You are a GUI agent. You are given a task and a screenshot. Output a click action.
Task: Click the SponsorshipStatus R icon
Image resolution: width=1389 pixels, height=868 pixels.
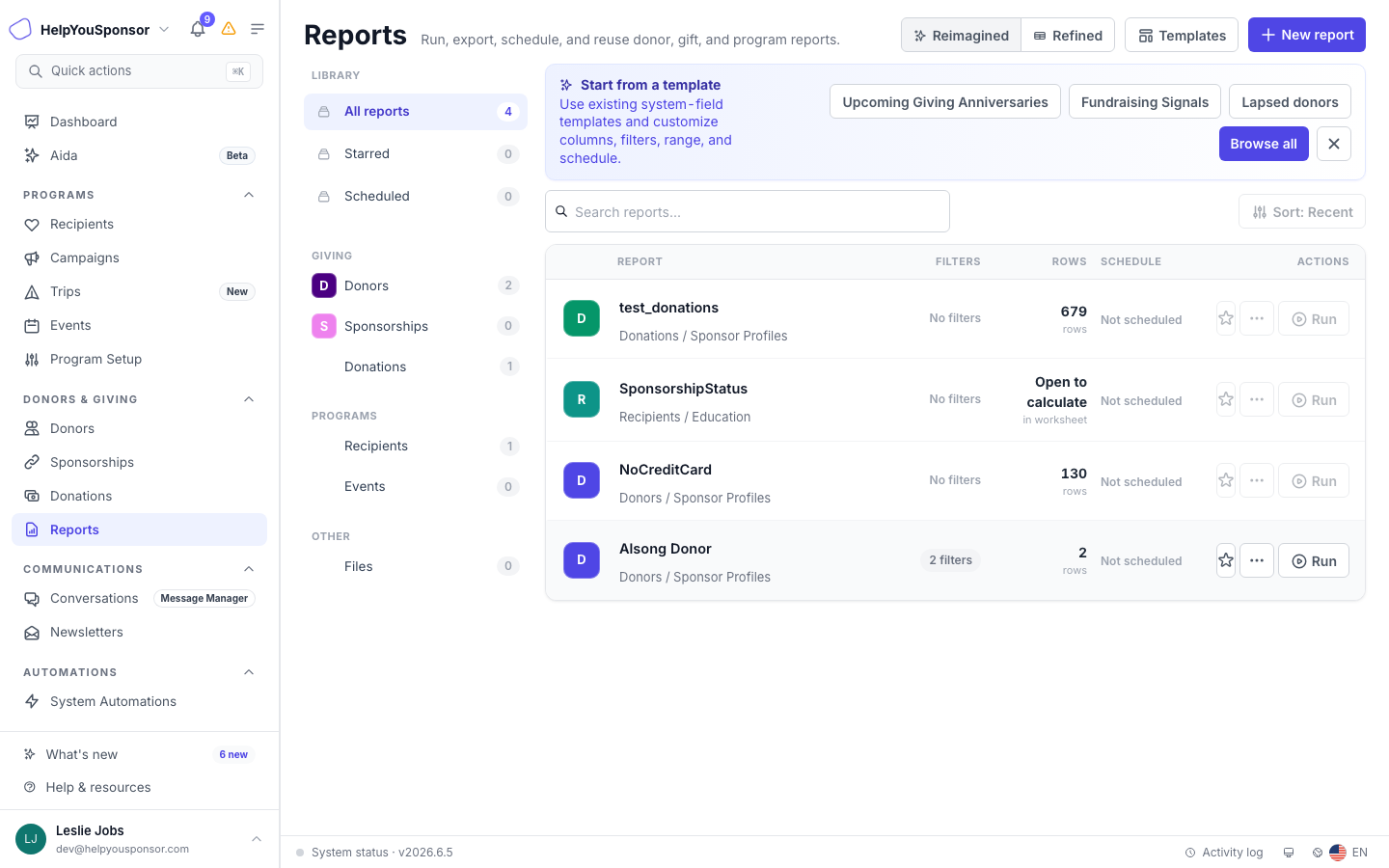pyautogui.click(x=582, y=399)
